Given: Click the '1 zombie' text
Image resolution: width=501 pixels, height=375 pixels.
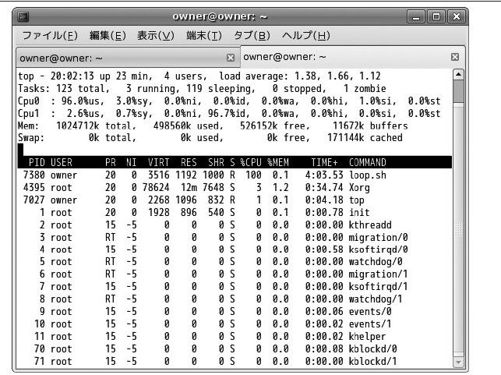Looking at the screenshot, I should 365,89.
